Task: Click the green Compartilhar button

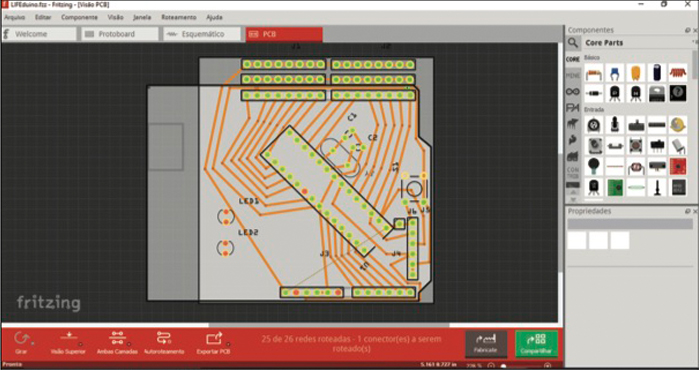Action: [x=536, y=344]
